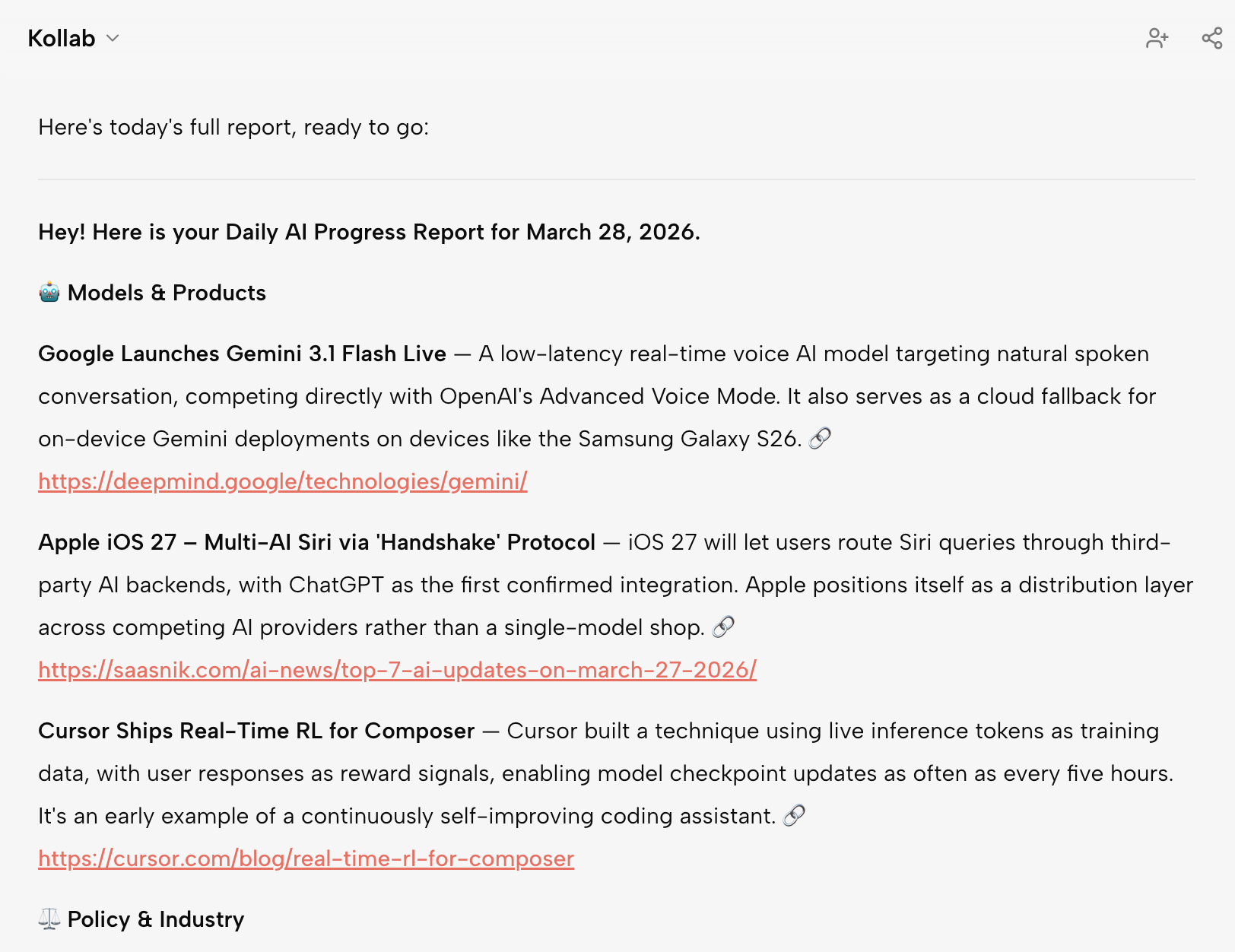Click the "Here's today's full report" intro text
The height and width of the screenshot is (952, 1235).
pos(233,127)
